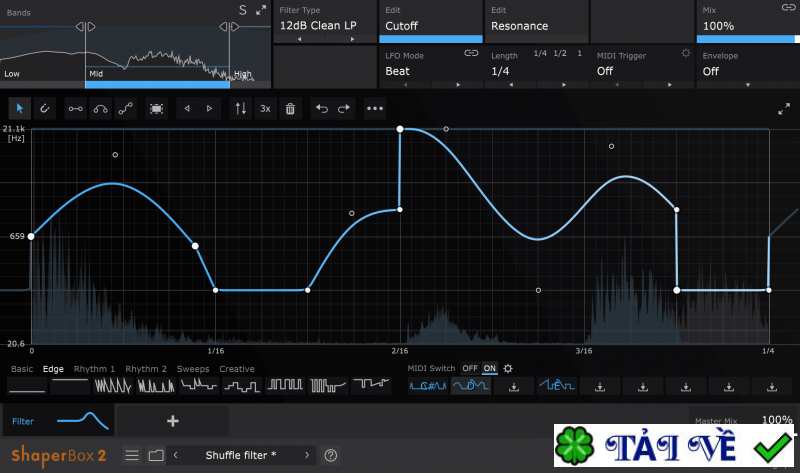Turn MIDI Switch OFF

click(469, 368)
